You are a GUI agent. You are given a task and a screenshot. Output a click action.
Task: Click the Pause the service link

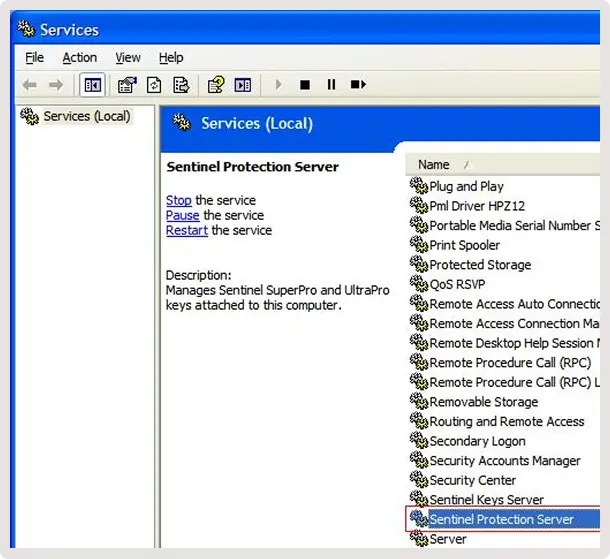tap(182, 215)
